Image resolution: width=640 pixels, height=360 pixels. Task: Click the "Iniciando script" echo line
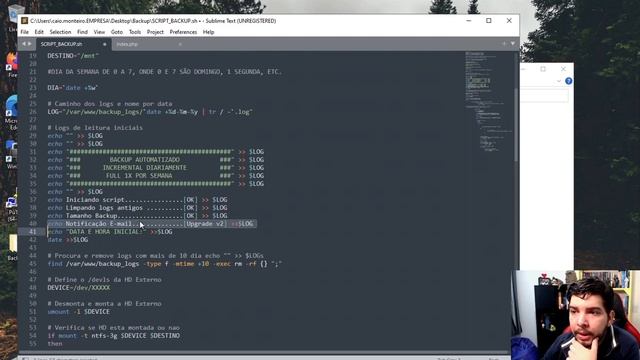point(138,200)
